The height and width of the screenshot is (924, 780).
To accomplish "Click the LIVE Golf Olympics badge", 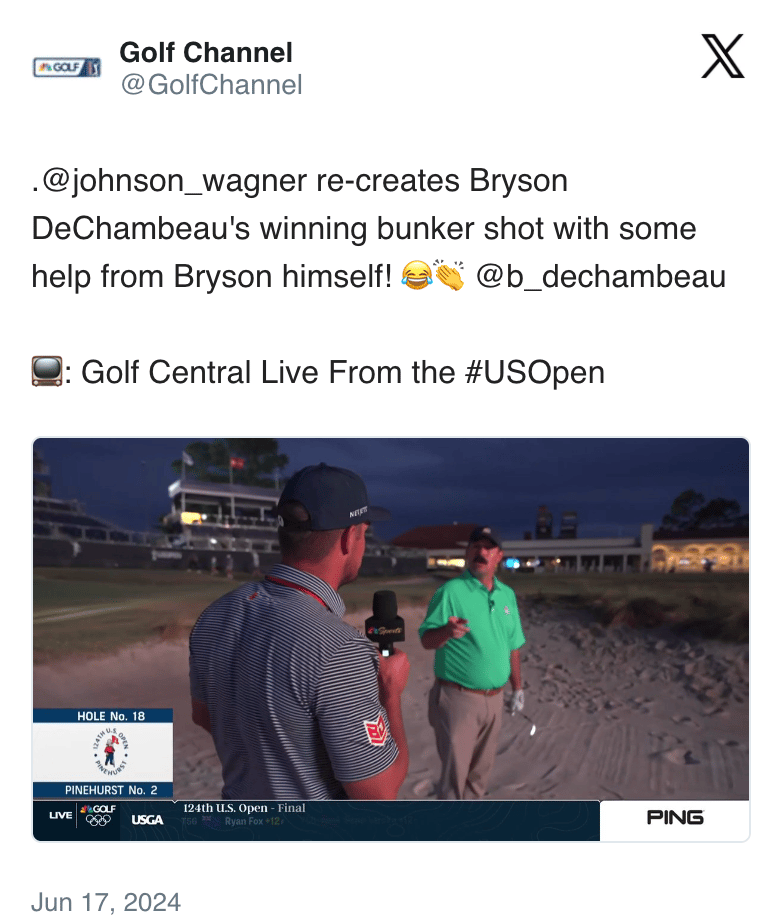I will pos(82,816).
